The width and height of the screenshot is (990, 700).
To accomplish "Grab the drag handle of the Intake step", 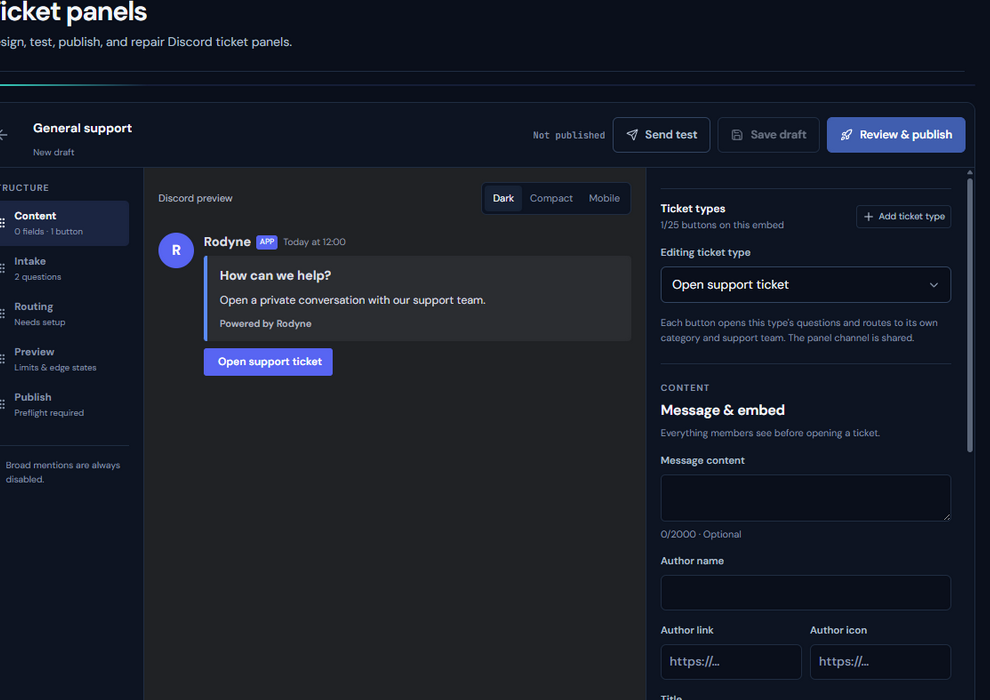I will coord(3,269).
